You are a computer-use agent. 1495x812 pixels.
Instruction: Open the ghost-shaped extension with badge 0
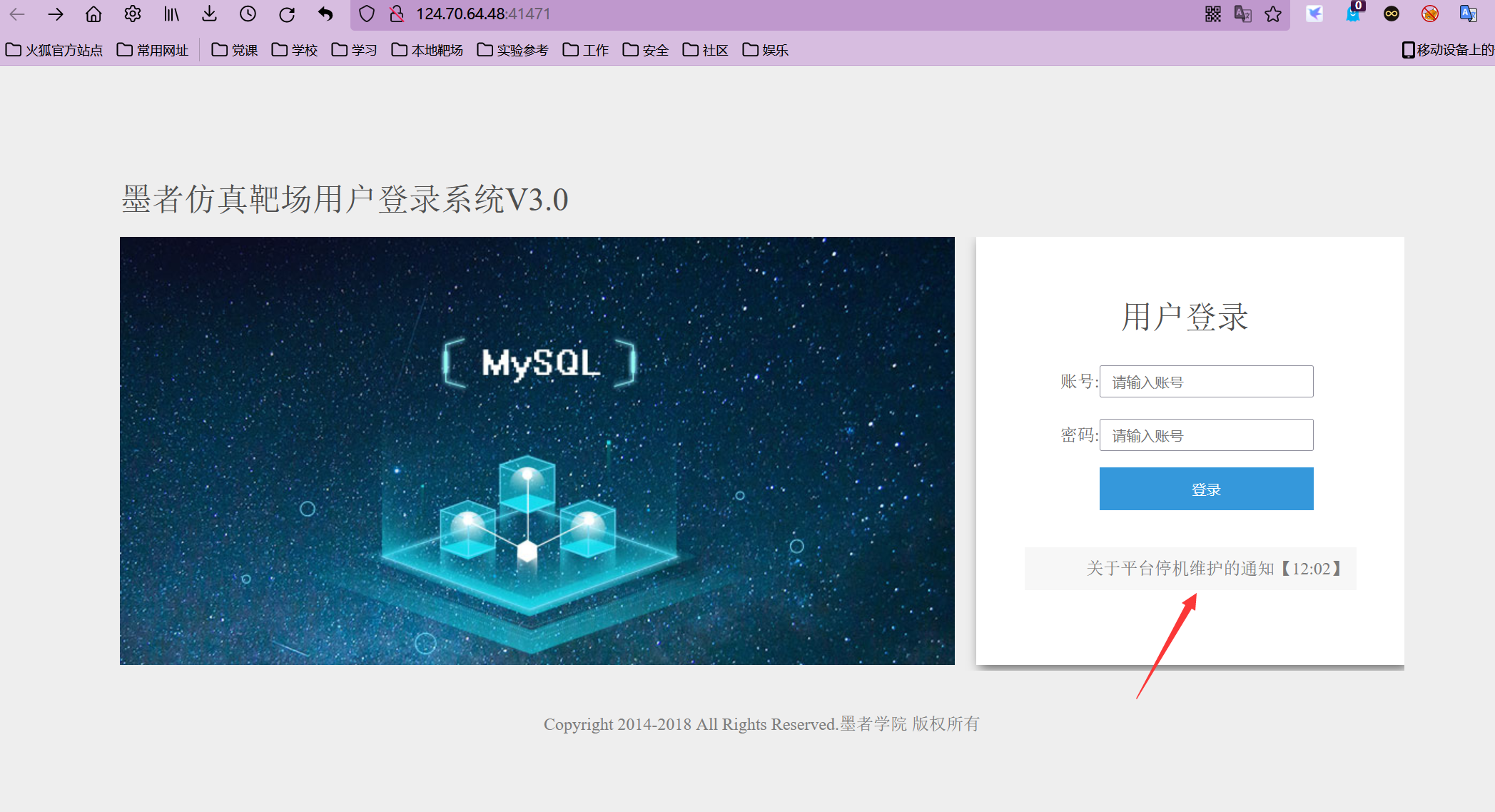(x=1354, y=14)
